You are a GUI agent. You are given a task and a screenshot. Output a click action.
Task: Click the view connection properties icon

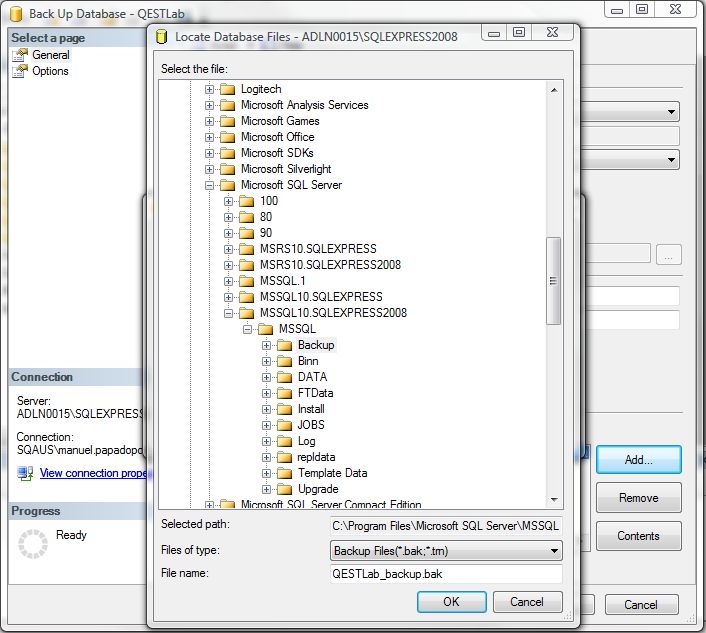25,473
